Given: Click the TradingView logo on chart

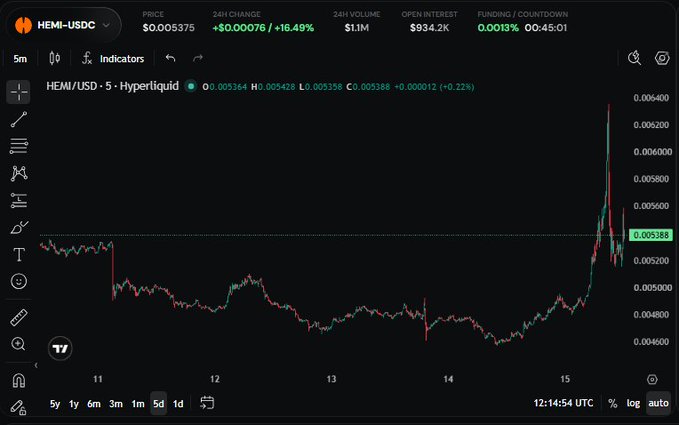Looking at the screenshot, I should (60, 348).
